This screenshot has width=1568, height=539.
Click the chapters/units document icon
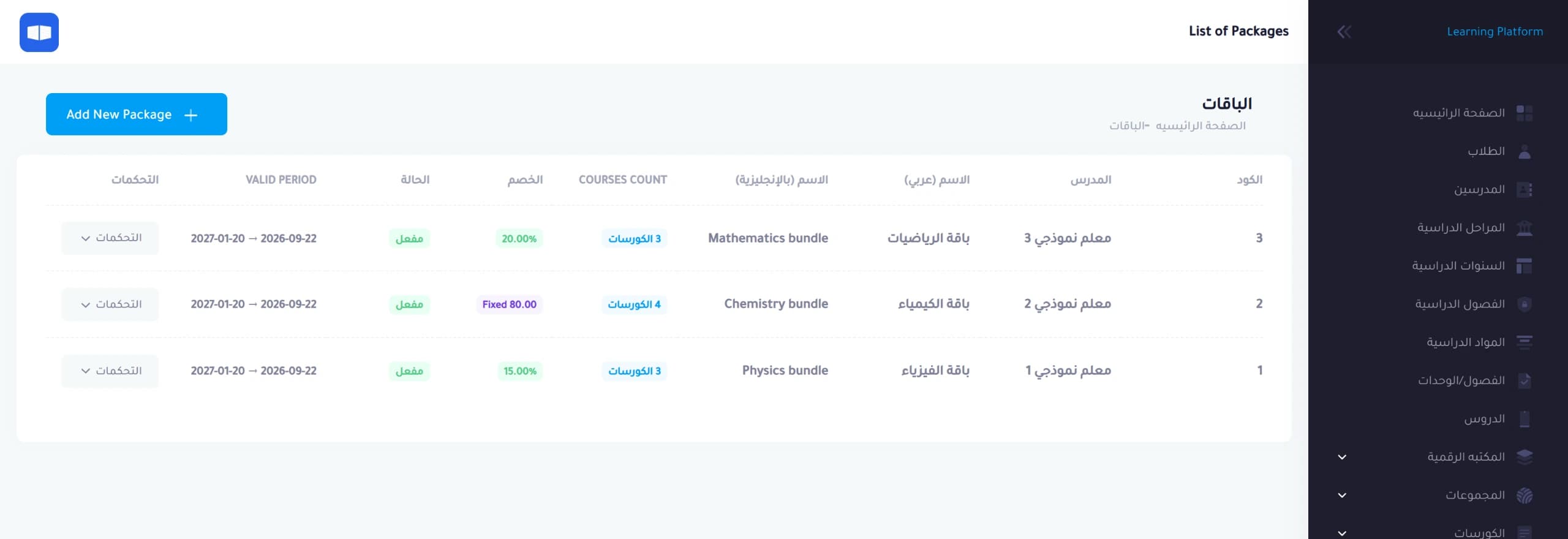point(1524,381)
